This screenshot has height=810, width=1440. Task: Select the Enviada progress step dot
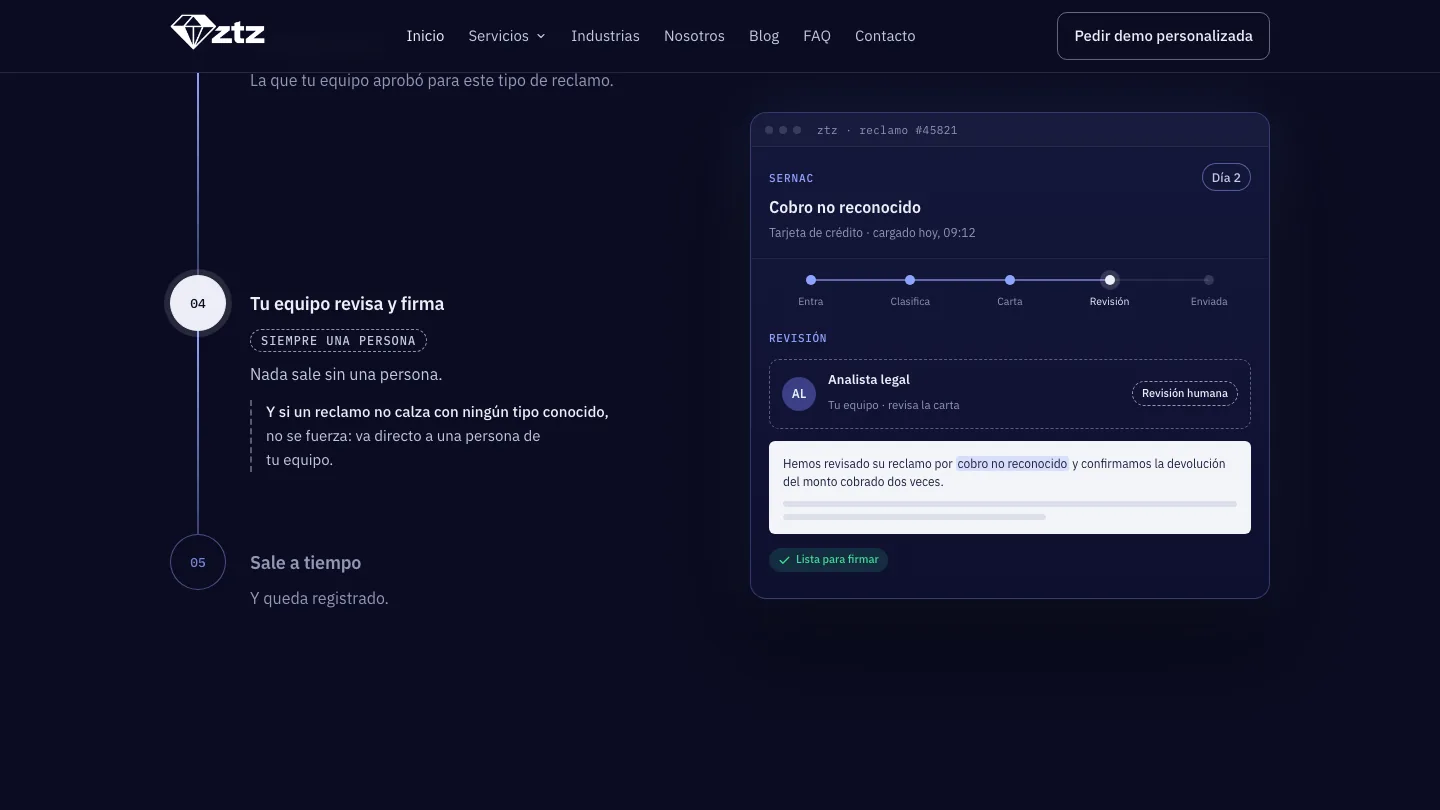pyautogui.click(x=1209, y=280)
